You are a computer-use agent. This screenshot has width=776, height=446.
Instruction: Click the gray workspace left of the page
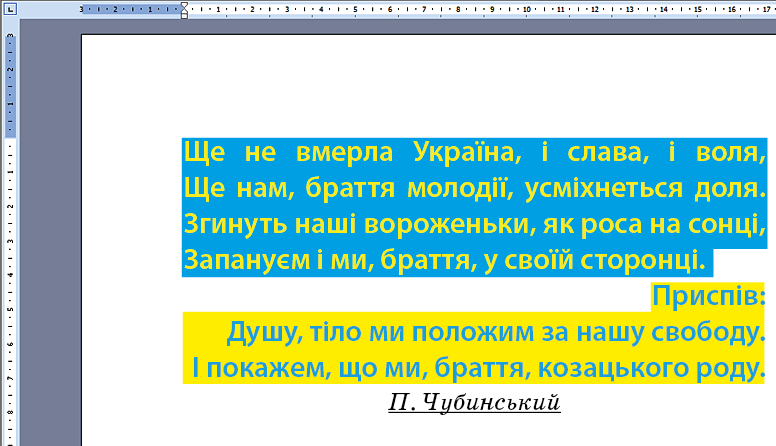[50, 250]
